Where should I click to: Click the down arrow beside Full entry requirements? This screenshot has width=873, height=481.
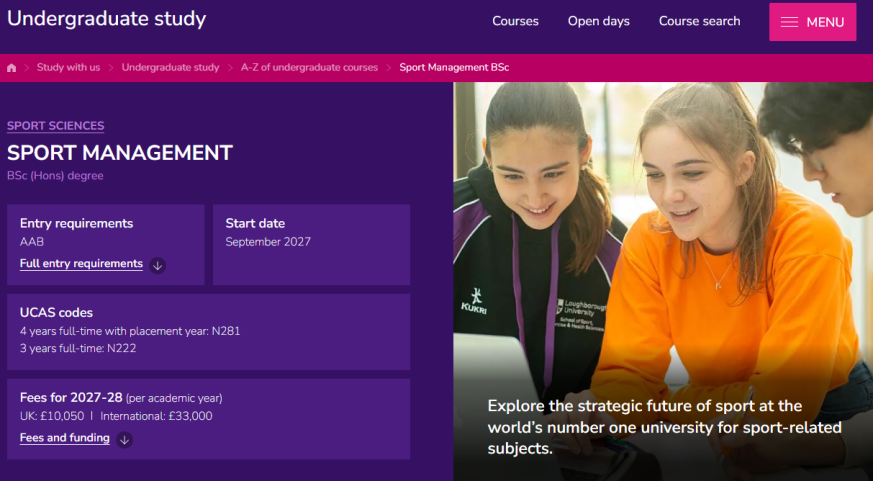[x=158, y=266]
